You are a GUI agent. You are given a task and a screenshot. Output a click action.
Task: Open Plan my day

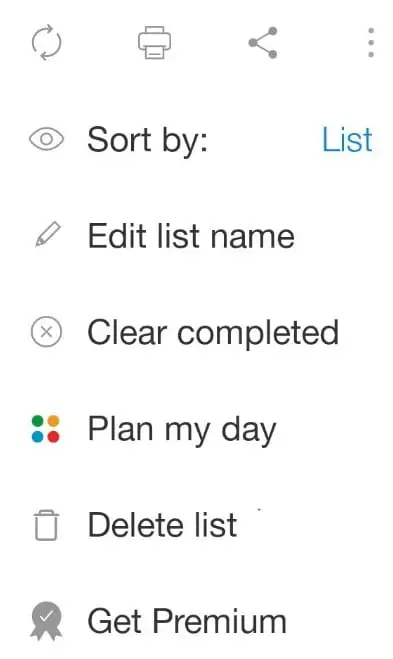[182, 430]
